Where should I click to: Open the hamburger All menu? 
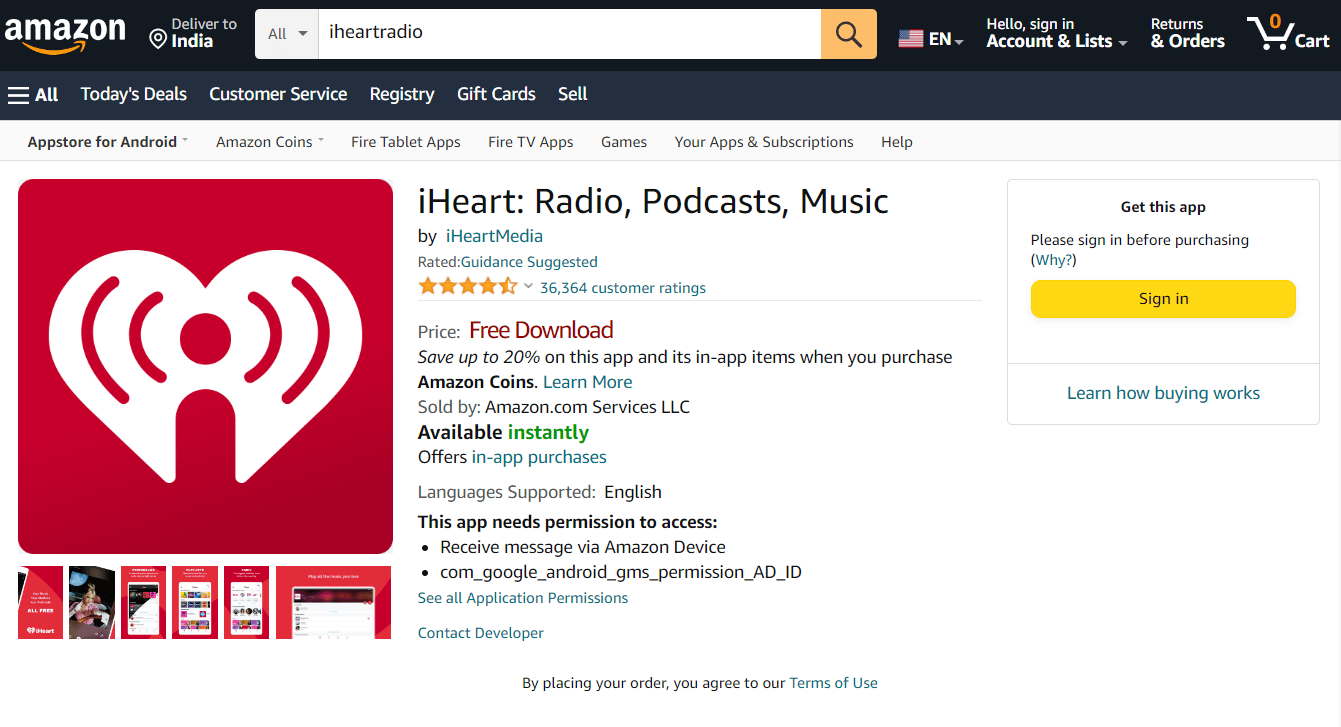point(33,94)
